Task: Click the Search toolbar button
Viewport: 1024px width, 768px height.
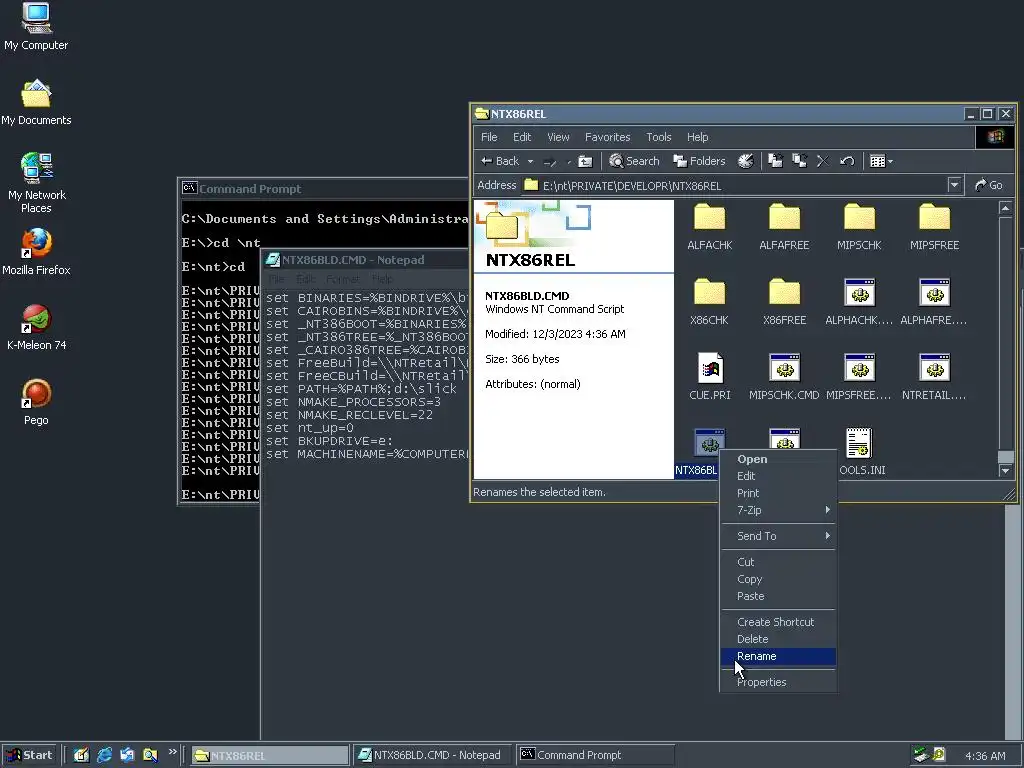Action: 634,161
